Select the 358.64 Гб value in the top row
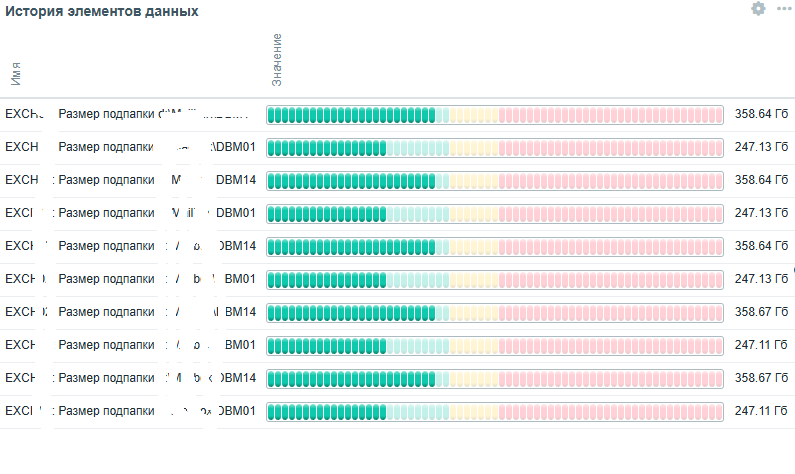The width and height of the screenshot is (795, 474). [760, 114]
